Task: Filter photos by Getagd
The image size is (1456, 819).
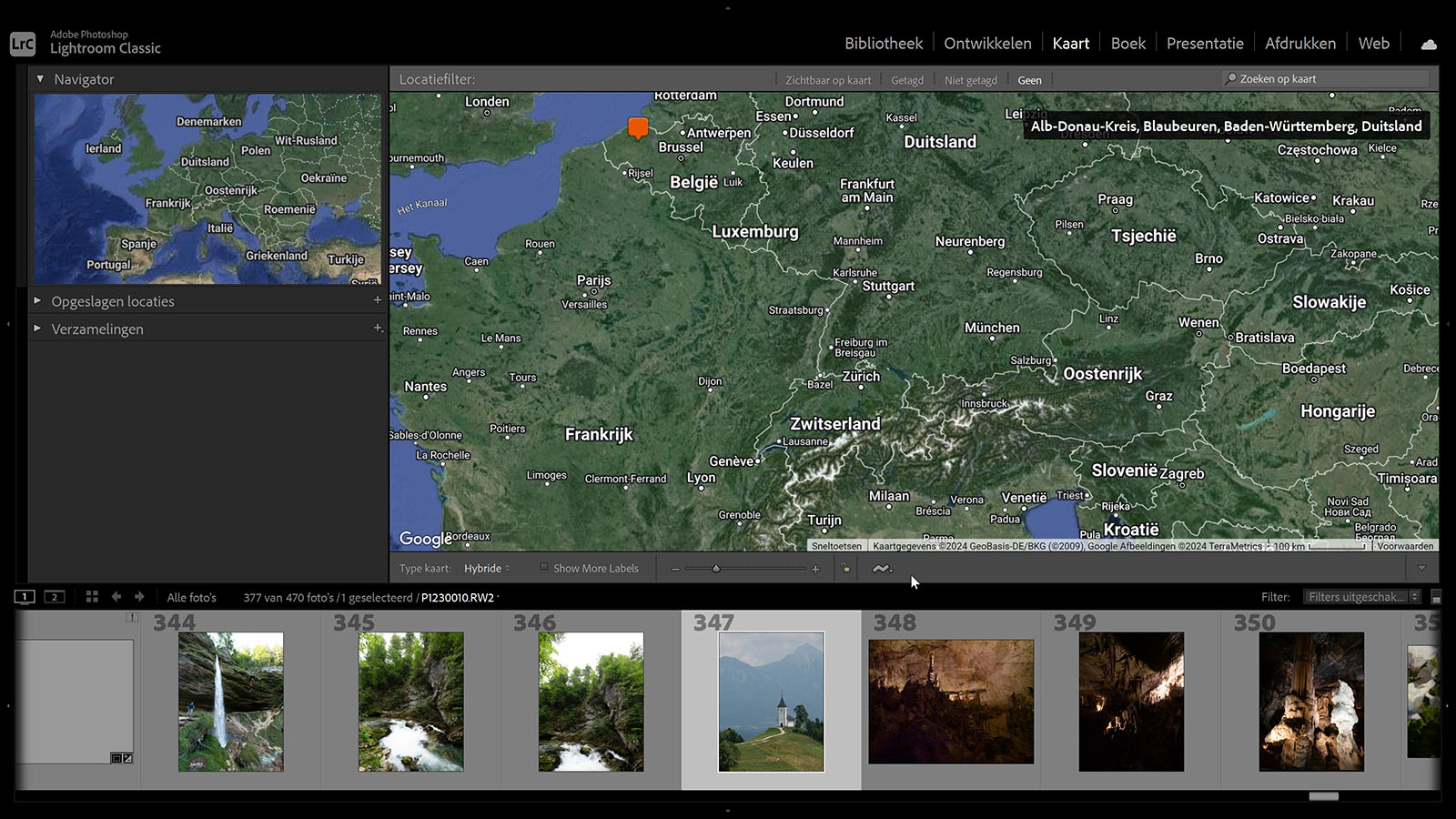Action: click(907, 80)
